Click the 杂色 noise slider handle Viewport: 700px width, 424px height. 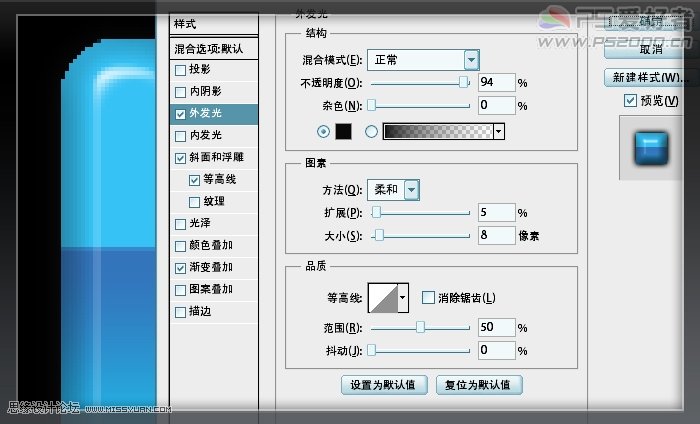[x=371, y=105]
